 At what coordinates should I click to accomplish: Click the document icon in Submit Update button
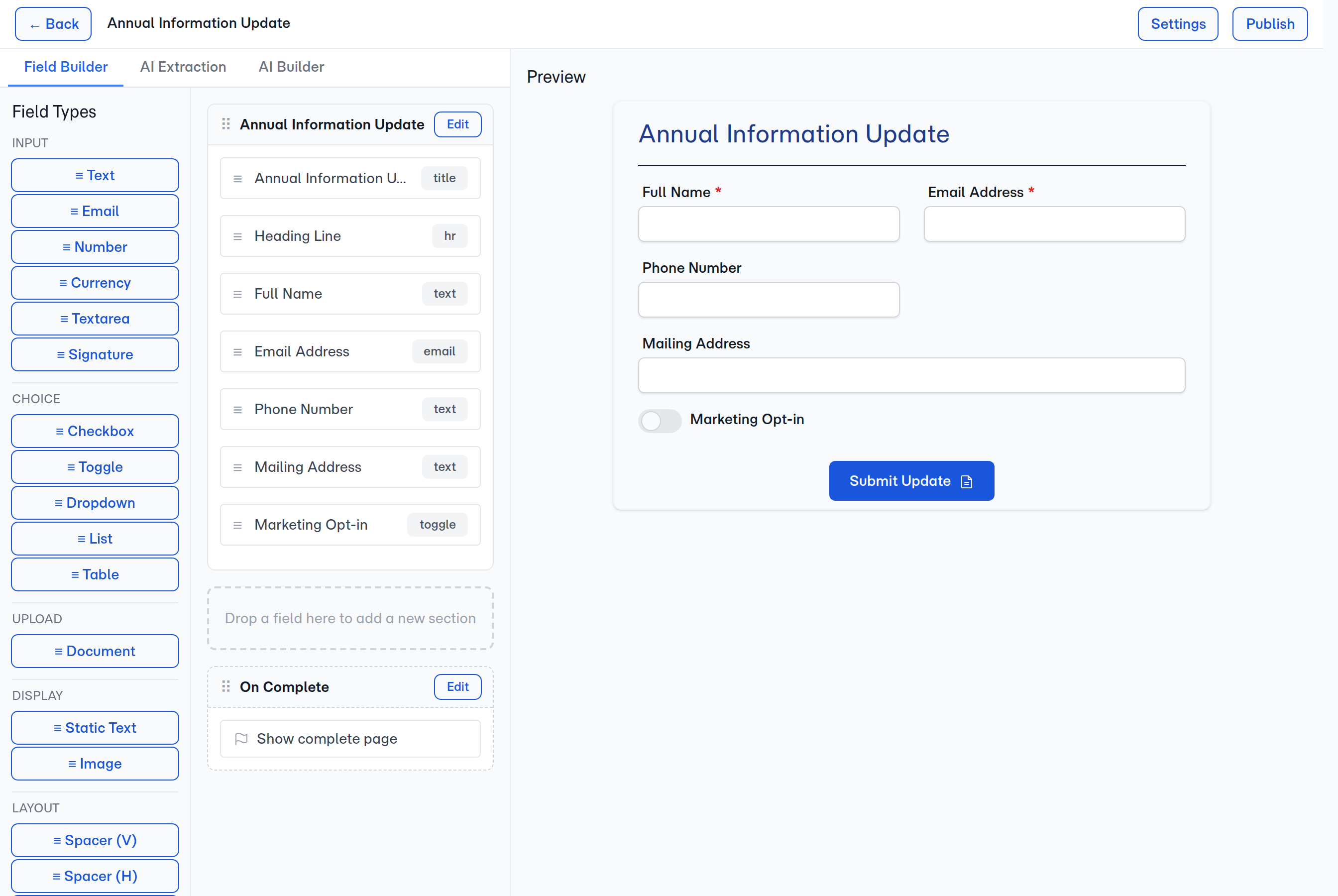coord(967,482)
